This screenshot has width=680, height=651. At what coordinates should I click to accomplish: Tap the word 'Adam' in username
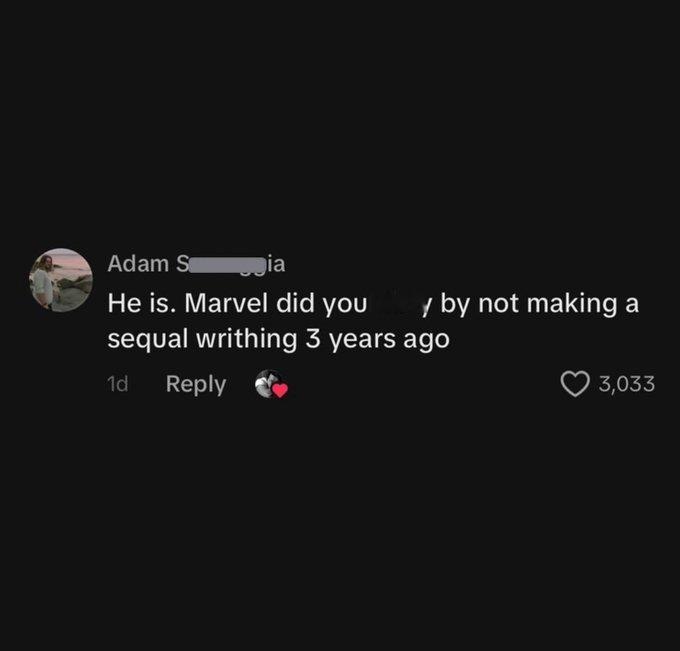tap(138, 264)
